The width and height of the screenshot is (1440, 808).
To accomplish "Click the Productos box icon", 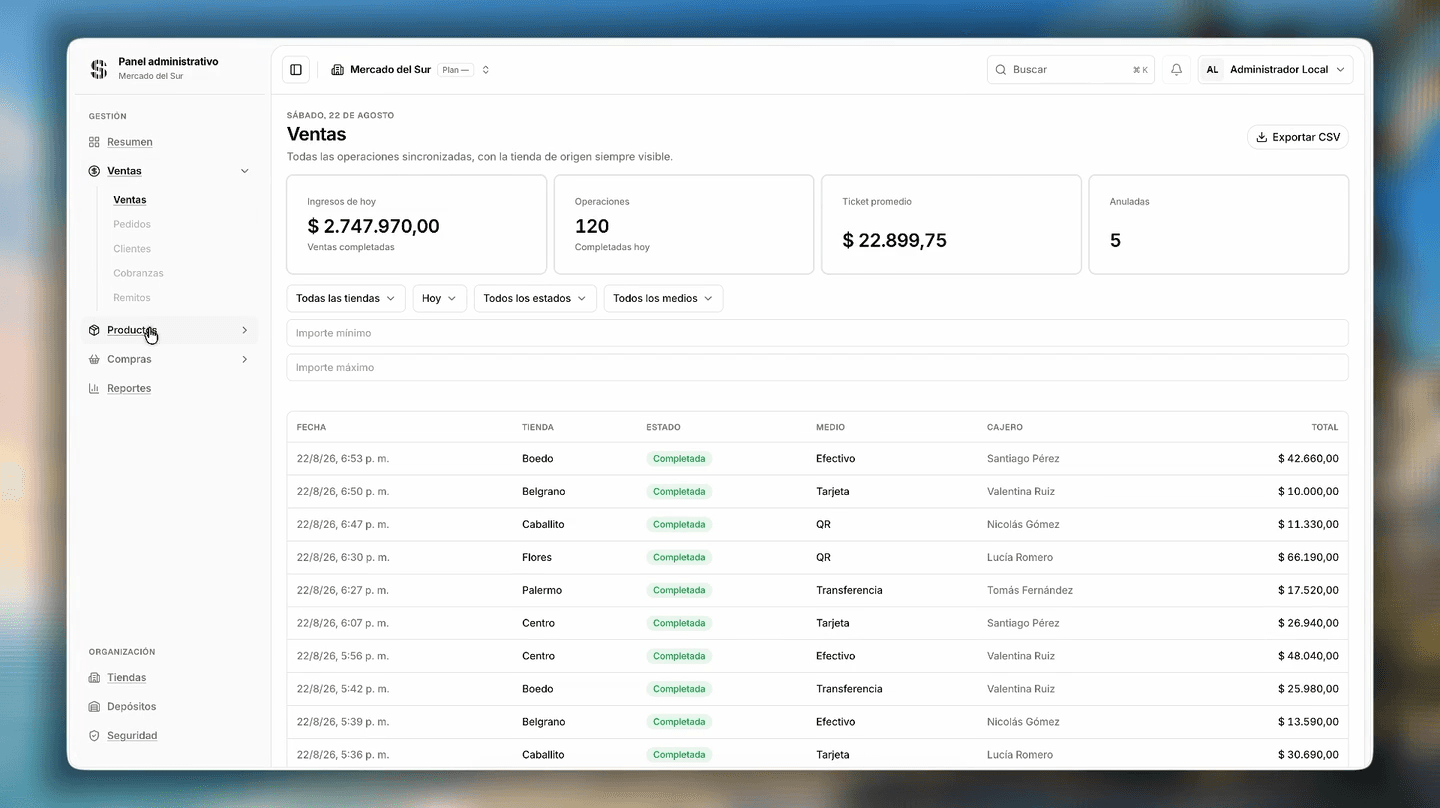I will pyautogui.click(x=94, y=330).
